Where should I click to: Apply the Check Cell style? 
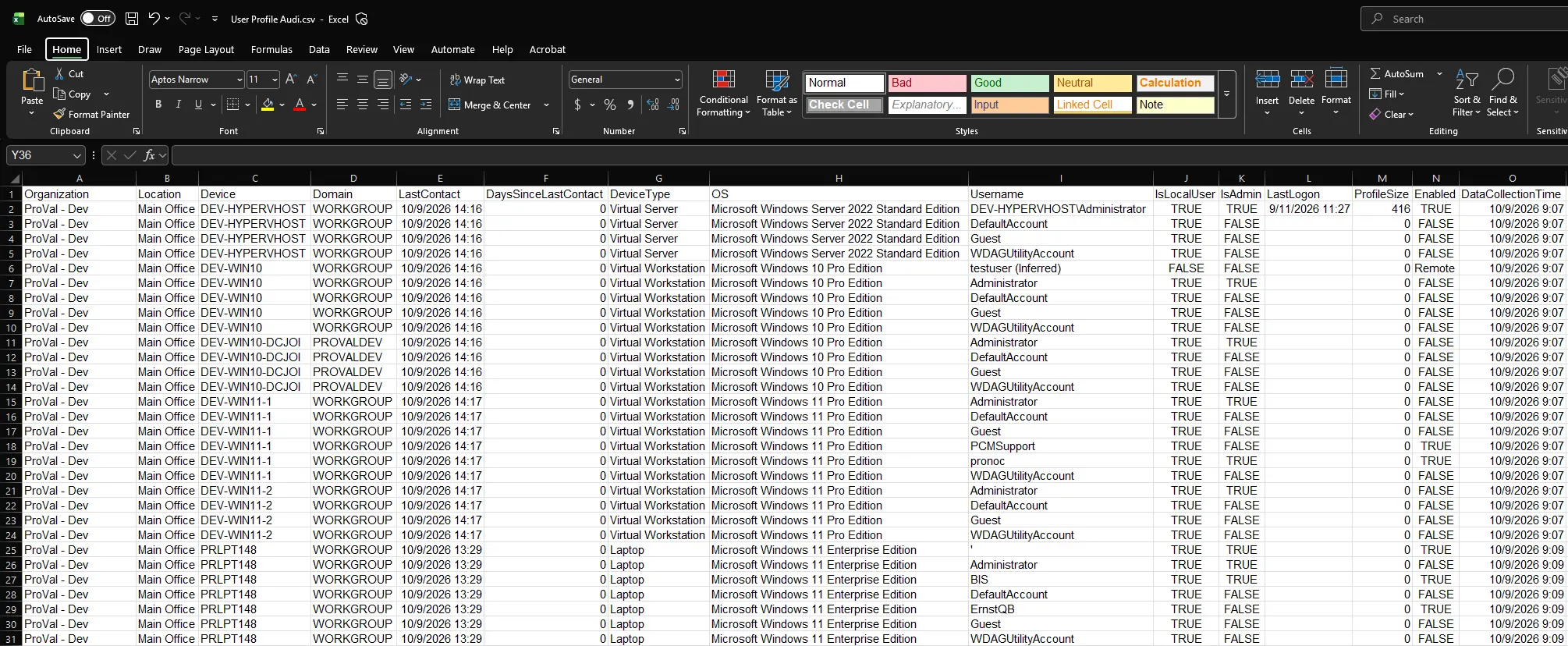[x=845, y=105]
